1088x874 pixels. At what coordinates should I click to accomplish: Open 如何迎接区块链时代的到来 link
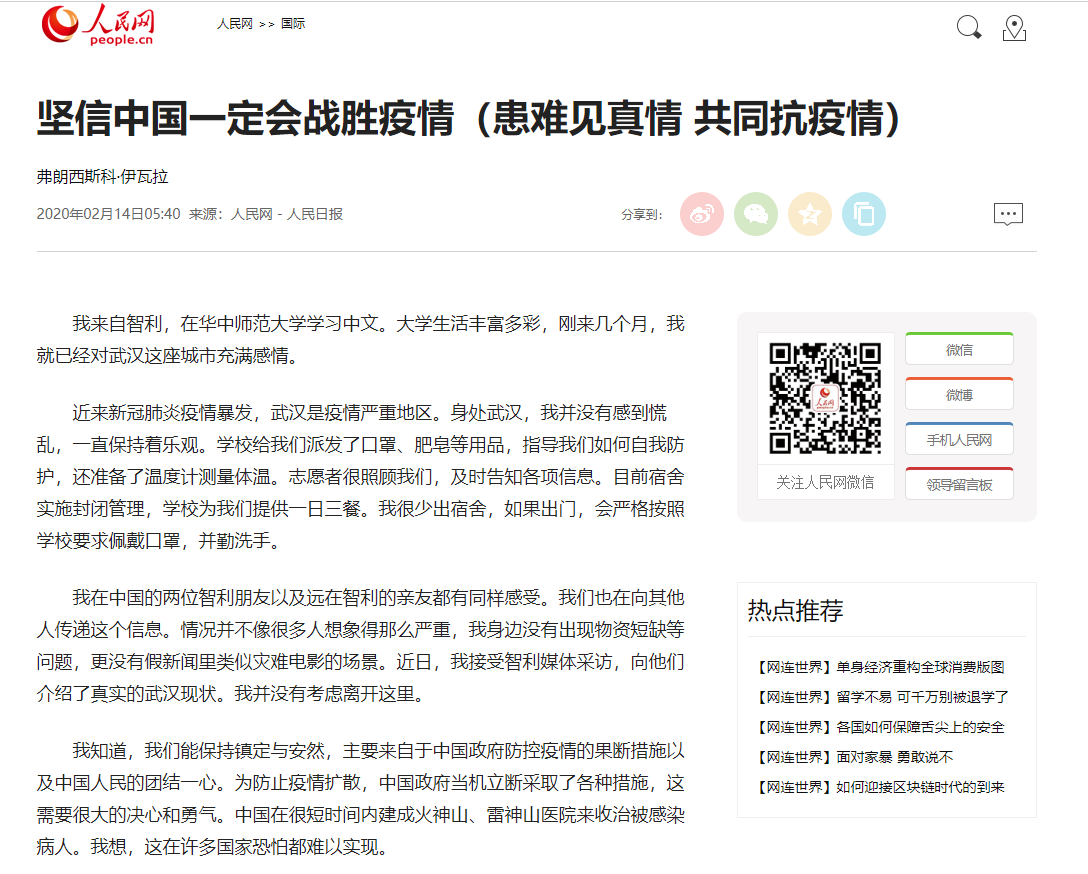pyautogui.click(x=920, y=787)
